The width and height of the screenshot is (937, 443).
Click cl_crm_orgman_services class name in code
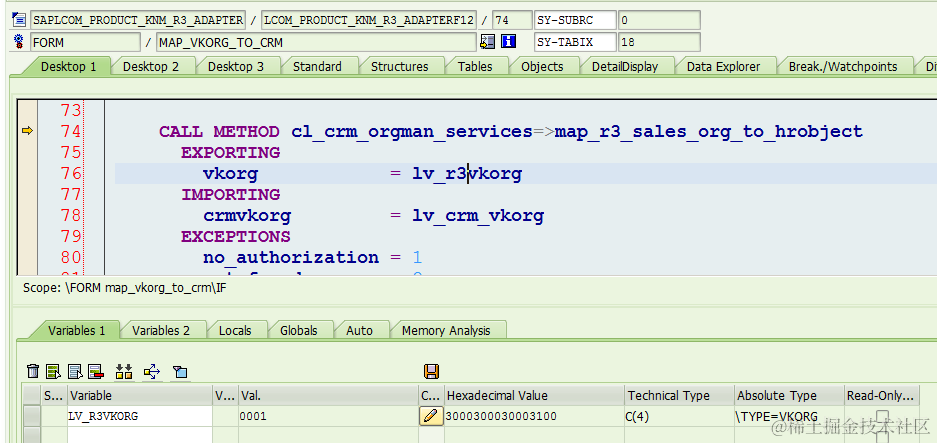pyautogui.click(x=412, y=132)
